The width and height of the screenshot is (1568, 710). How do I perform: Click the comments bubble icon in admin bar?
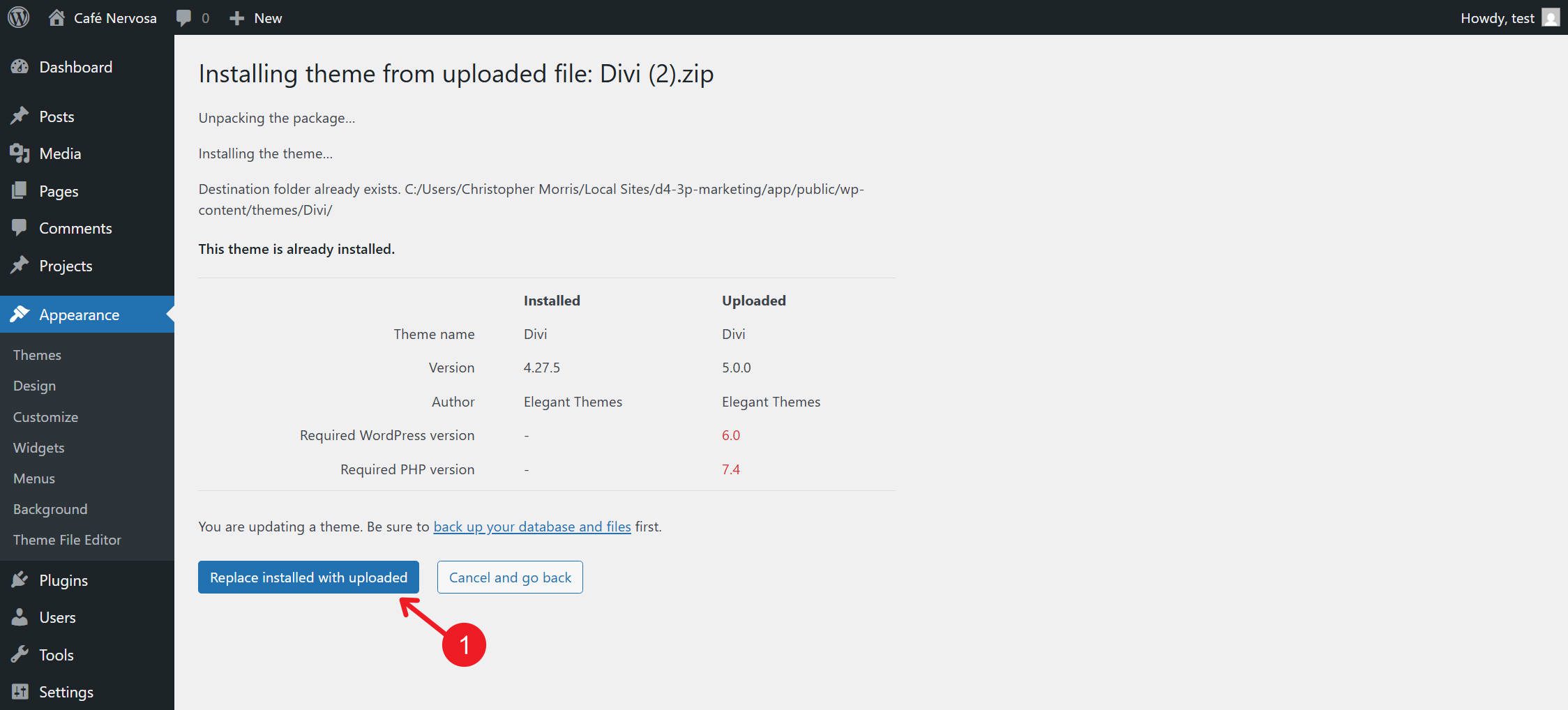(184, 17)
